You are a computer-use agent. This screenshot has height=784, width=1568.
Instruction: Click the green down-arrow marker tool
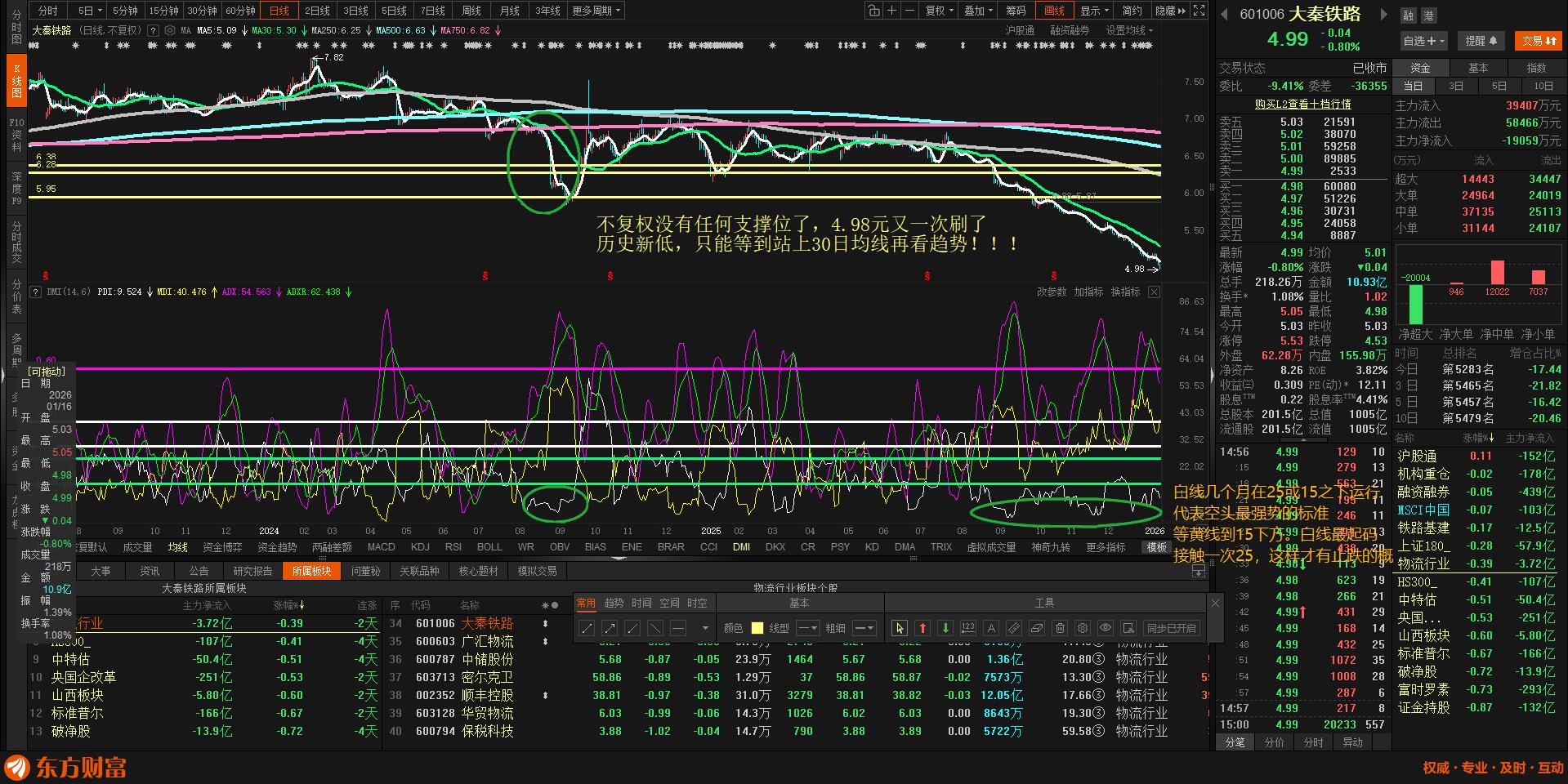point(945,628)
